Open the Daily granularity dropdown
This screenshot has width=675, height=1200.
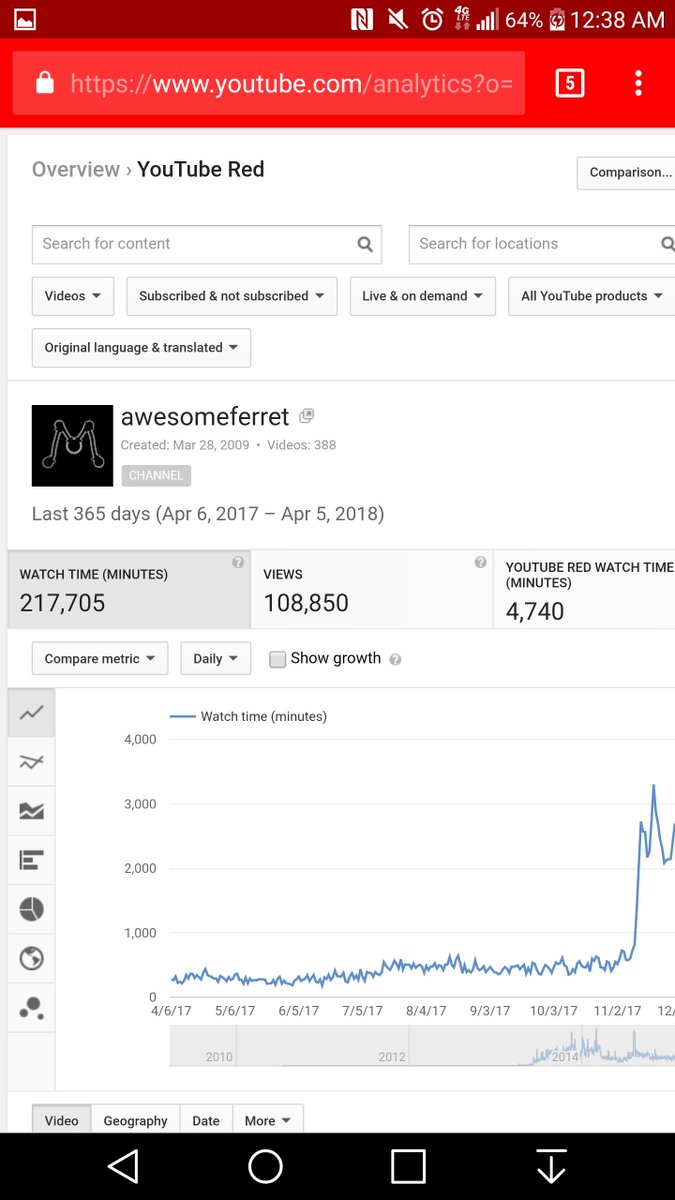[x=215, y=659]
